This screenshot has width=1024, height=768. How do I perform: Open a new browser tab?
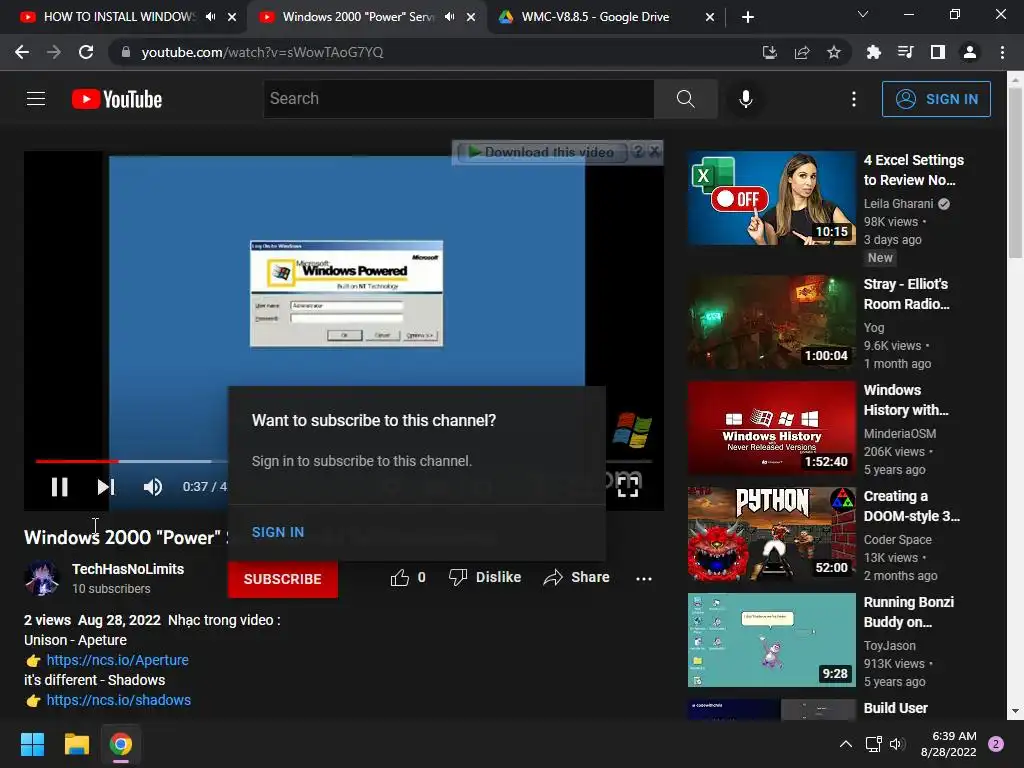coord(748,17)
